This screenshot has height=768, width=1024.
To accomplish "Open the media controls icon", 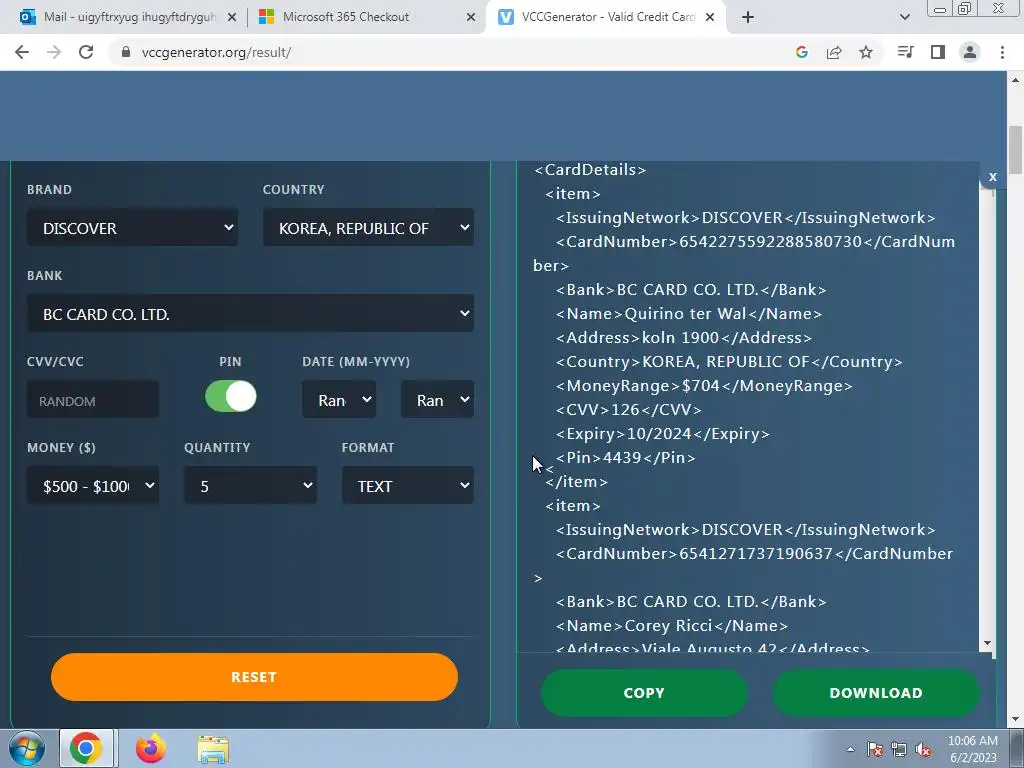I will (x=905, y=52).
